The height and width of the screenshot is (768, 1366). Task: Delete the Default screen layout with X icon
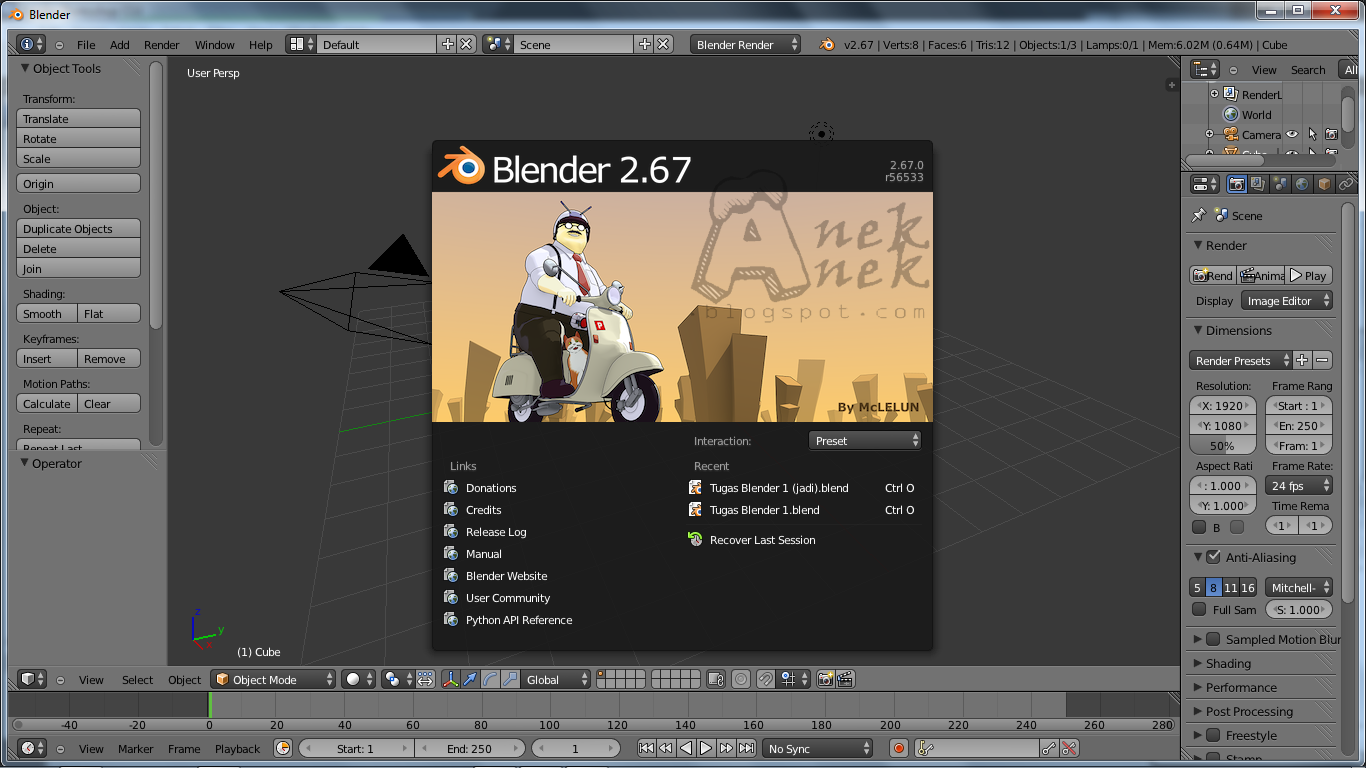tap(466, 44)
